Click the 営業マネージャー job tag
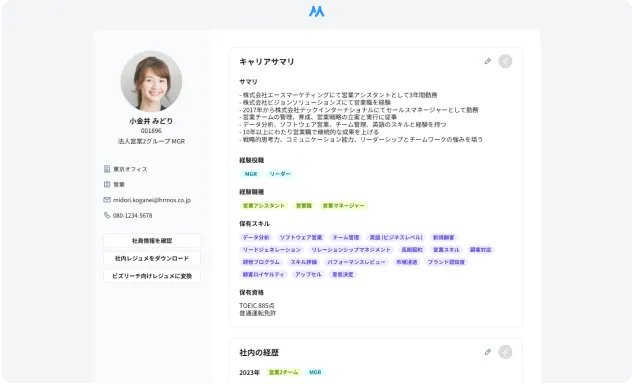 pyautogui.click(x=343, y=205)
